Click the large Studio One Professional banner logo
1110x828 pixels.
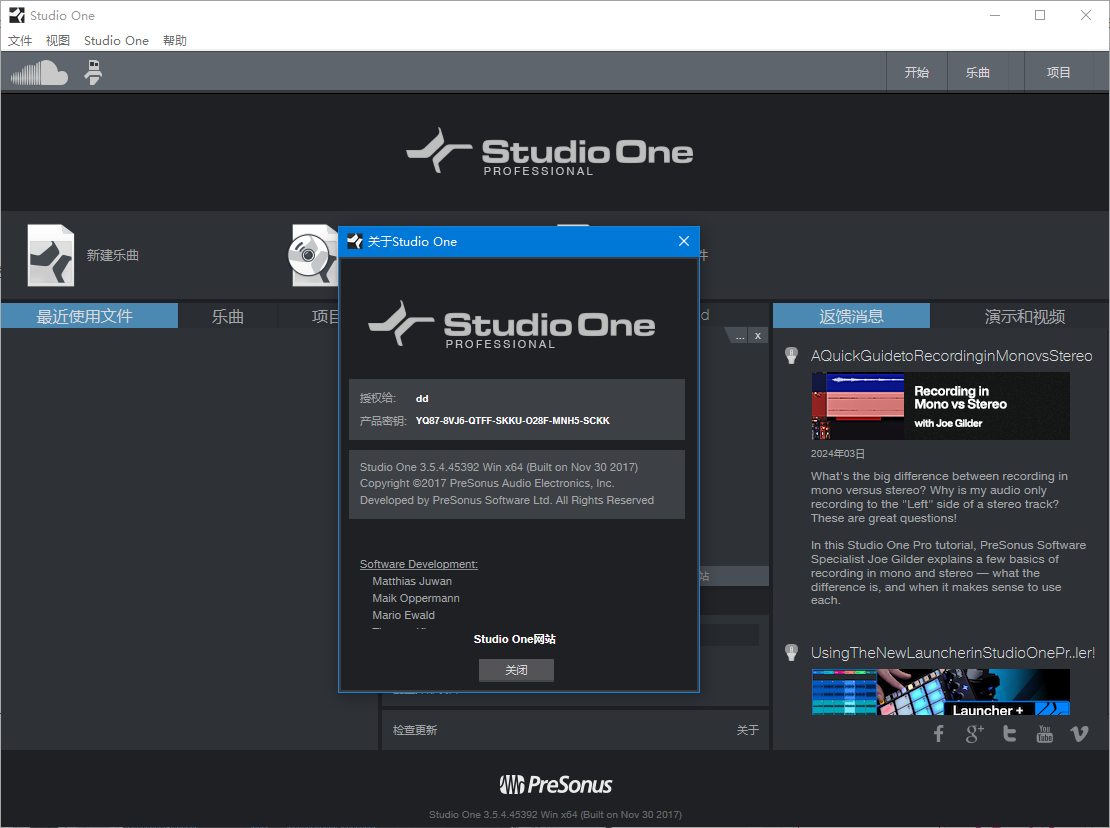point(550,151)
